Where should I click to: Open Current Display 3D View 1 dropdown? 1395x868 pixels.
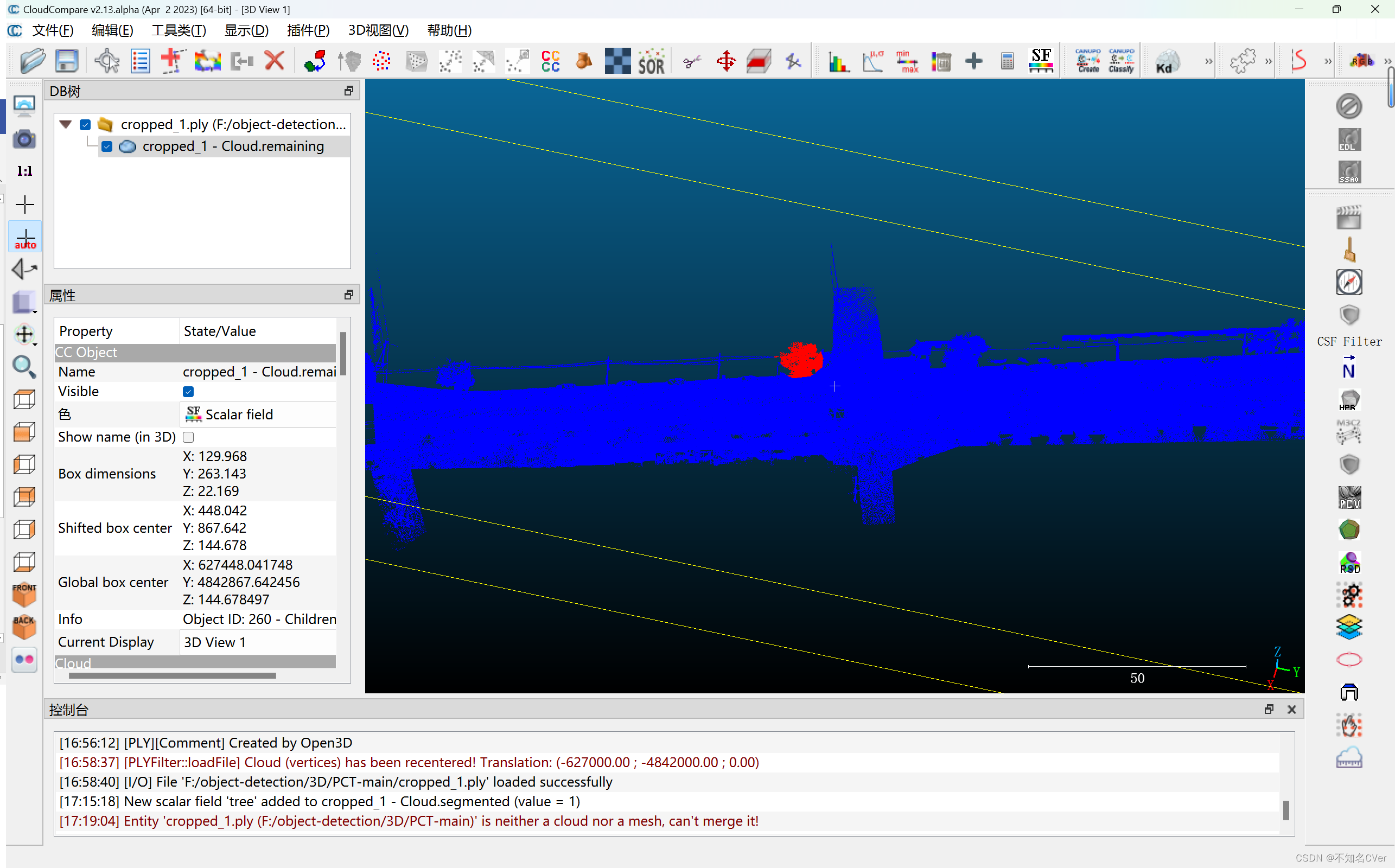[x=258, y=642]
